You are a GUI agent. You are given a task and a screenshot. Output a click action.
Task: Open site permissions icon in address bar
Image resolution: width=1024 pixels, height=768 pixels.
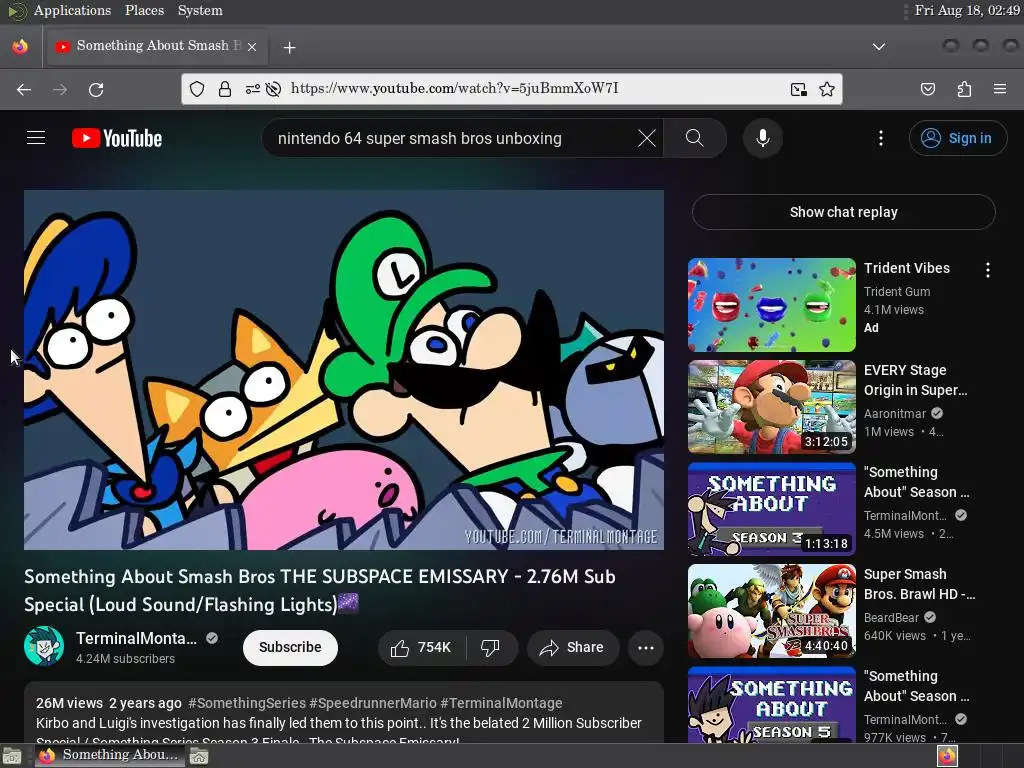(253, 89)
